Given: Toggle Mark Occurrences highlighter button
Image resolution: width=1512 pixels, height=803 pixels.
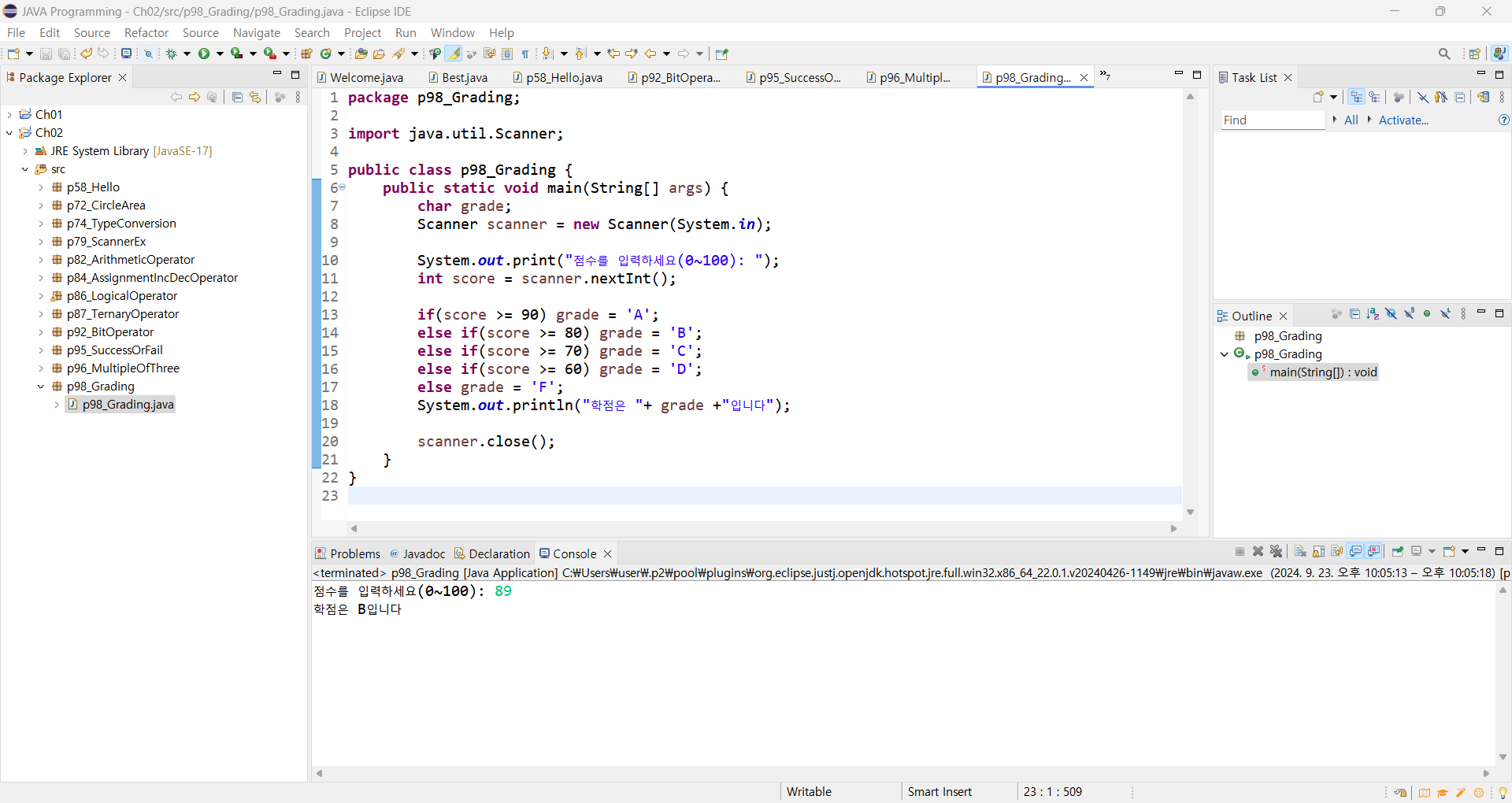Looking at the screenshot, I should tap(454, 54).
